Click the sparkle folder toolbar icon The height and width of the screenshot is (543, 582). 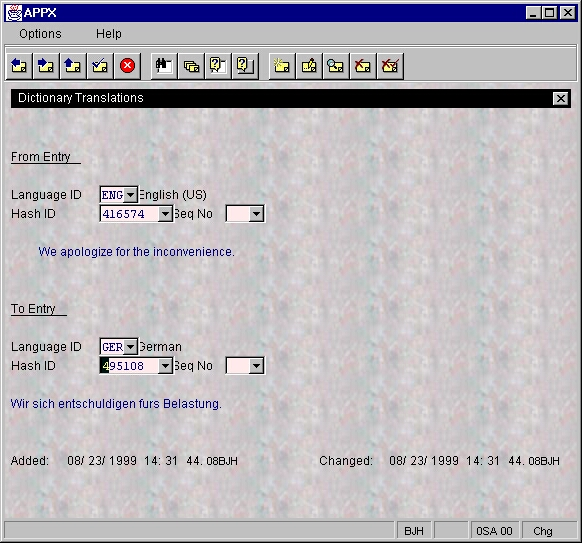(282, 66)
